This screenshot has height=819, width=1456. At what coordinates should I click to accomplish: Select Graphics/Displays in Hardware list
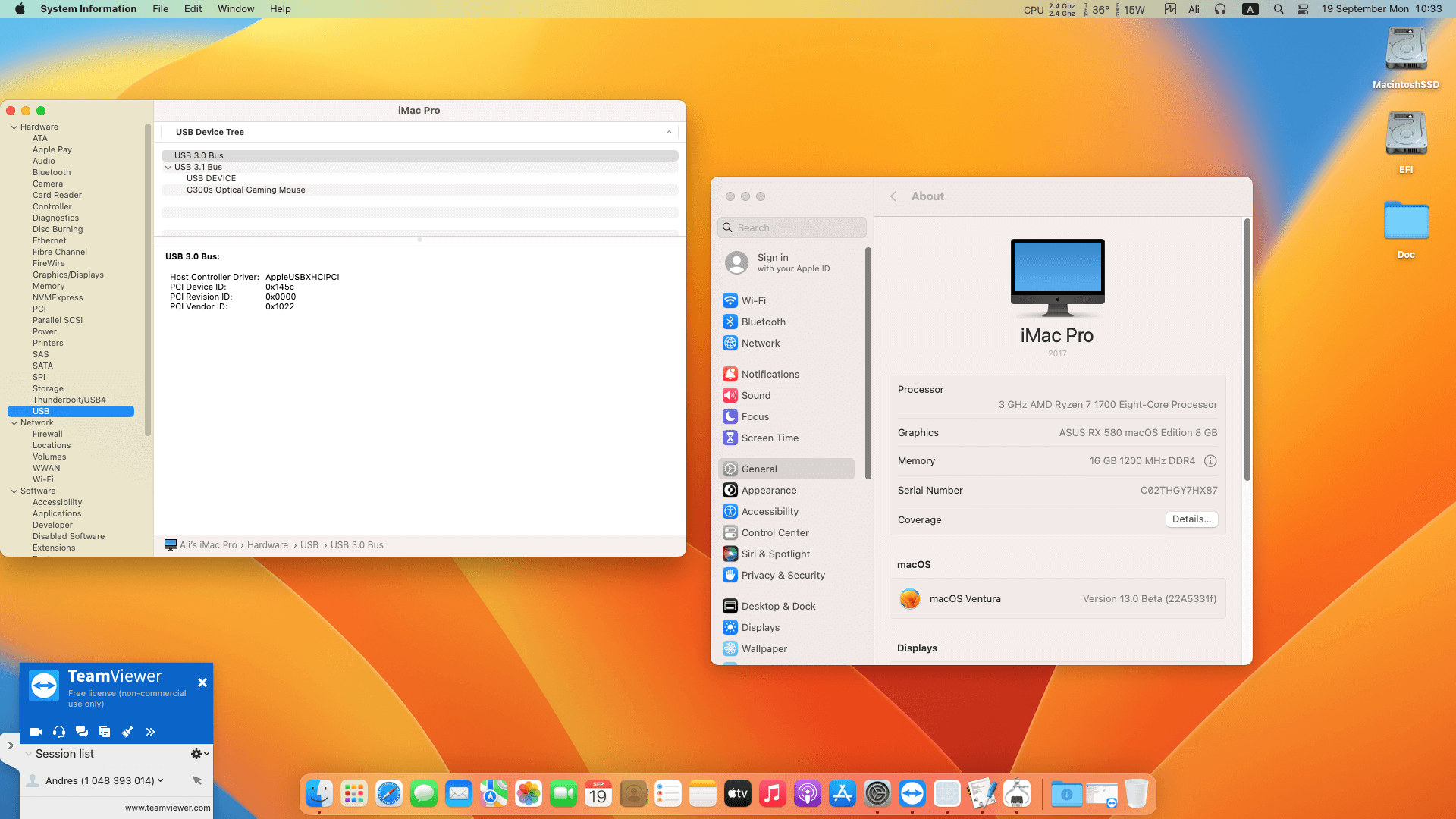pos(68,275)
